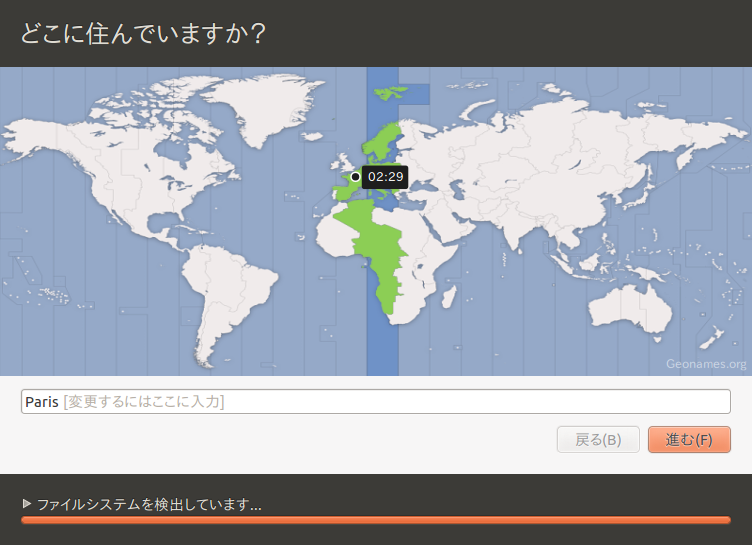Screen dimensions: 752x545
Task: Click the ファイルシステムを検出しています status text
Action: 149,504
